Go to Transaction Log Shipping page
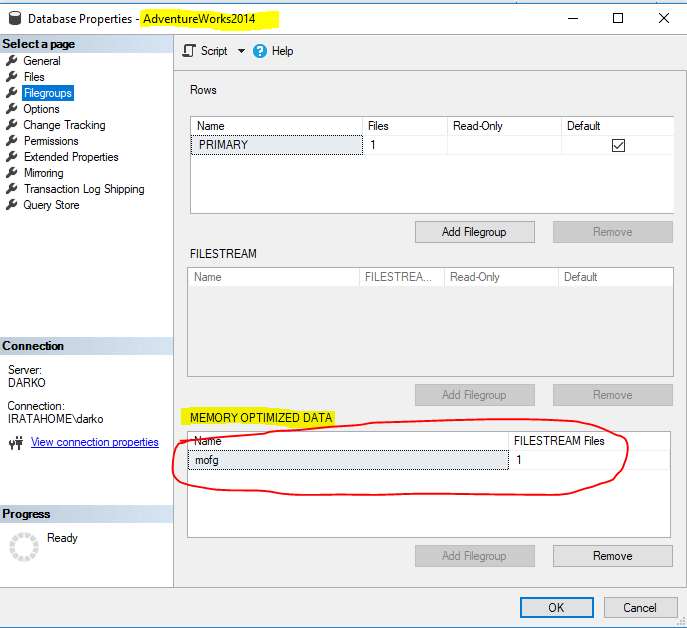 click(84, 189)
